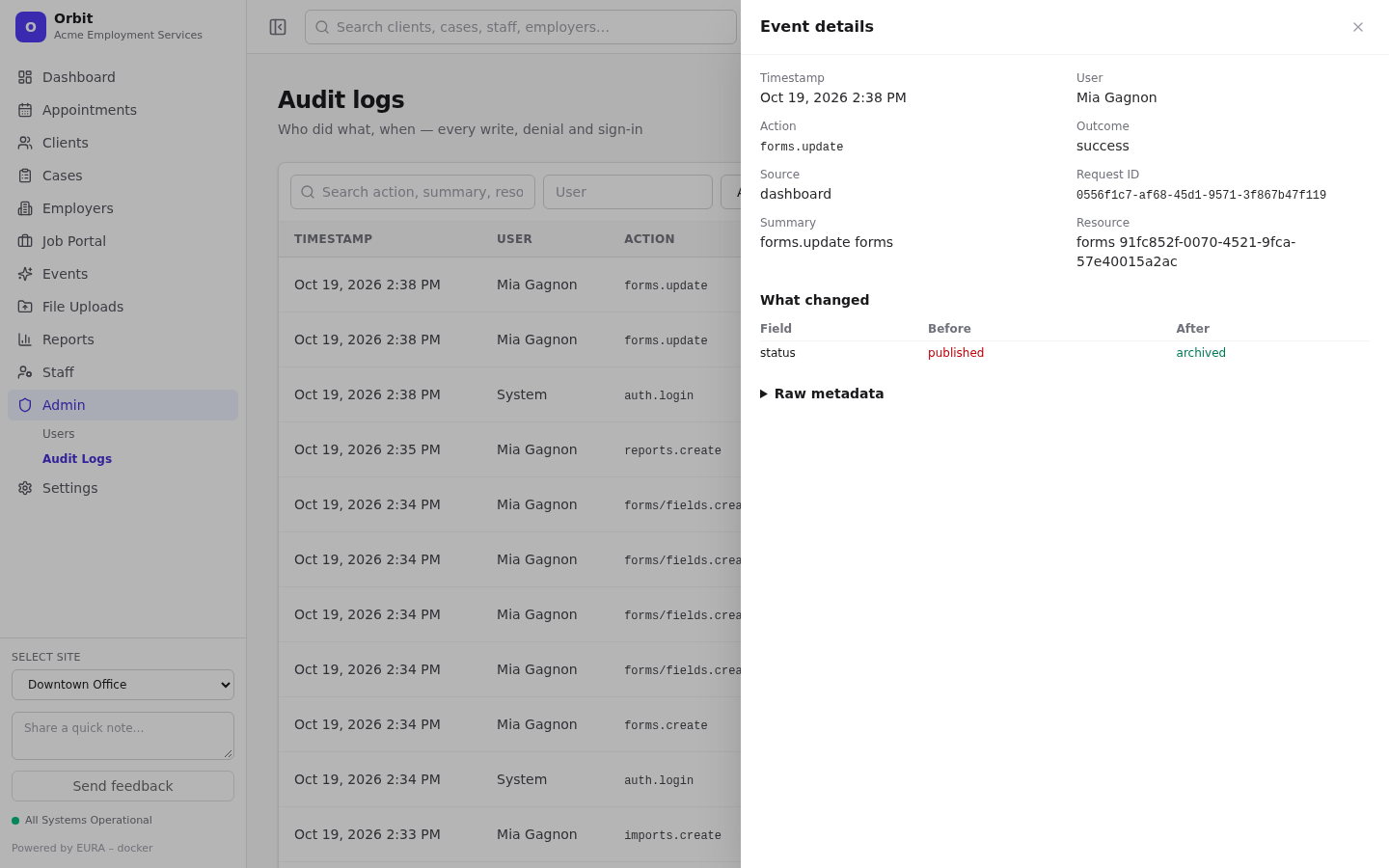Image resolution: width=1389 pixels, height=868 pixels.
Task: Open Dashboard from the sidebar
Action: tap(123, 77)
